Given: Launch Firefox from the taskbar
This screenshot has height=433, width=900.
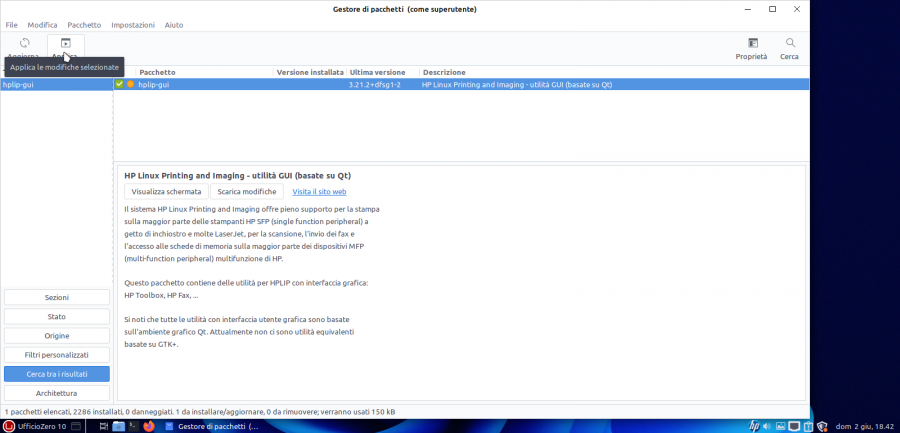Looking at the screenshot, I should [x=150, y=425].
